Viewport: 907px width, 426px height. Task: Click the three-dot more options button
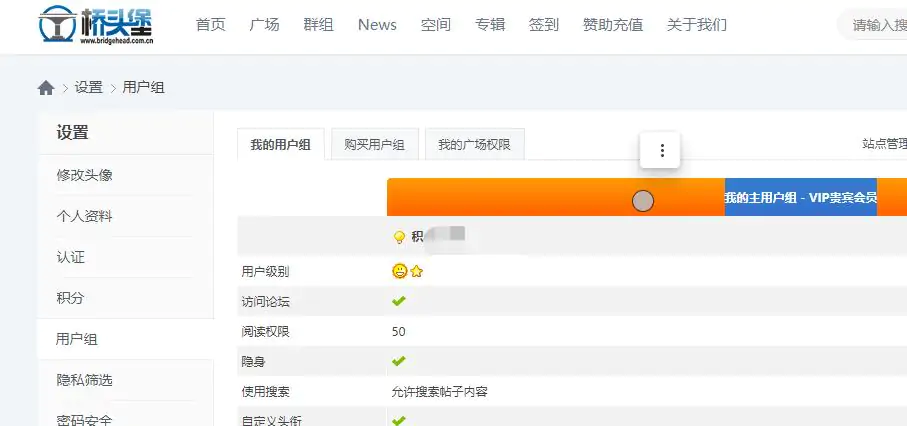662,150
